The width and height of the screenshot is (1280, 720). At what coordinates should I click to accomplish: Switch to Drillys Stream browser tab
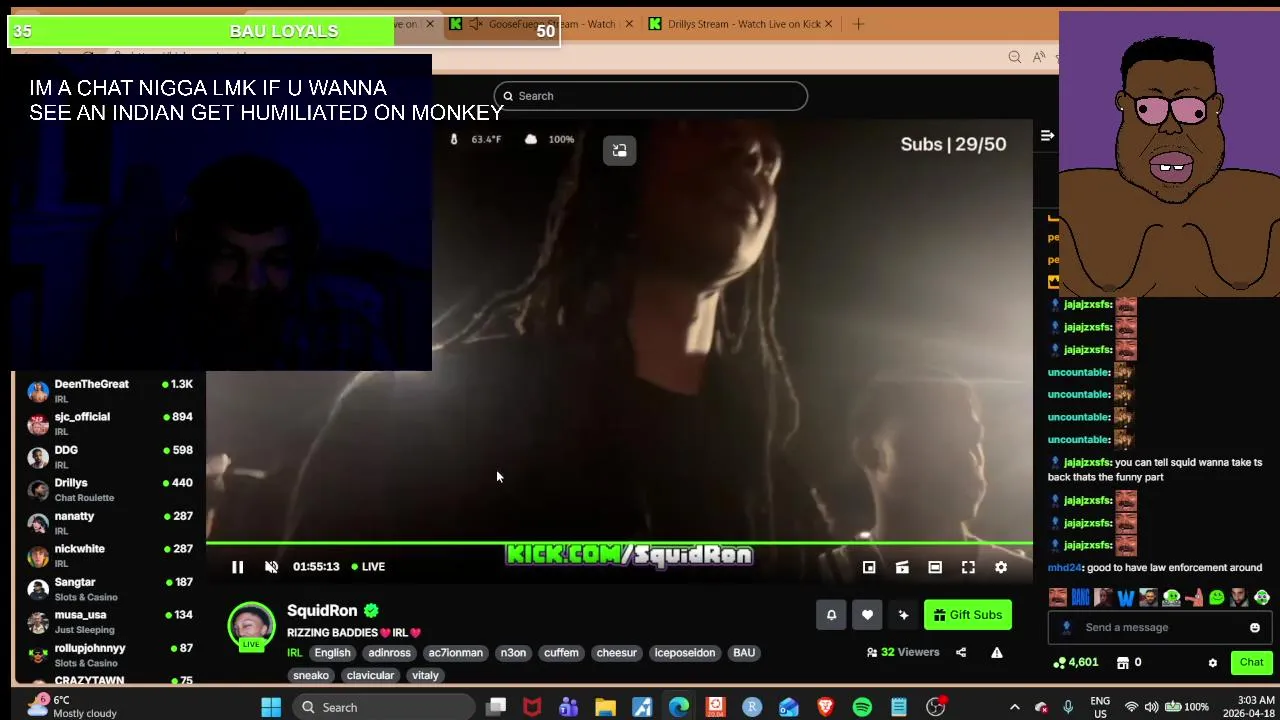(x=741, y=24)
